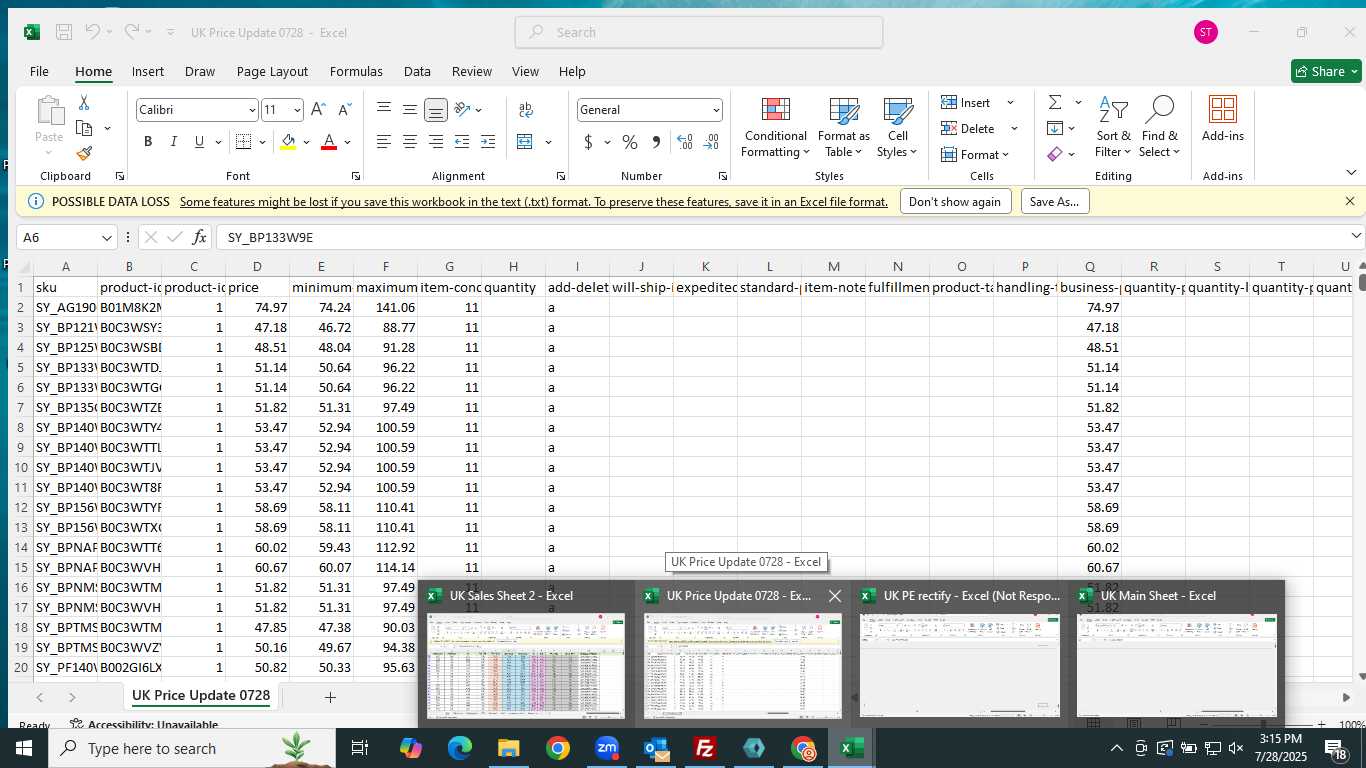This screenshot has width=1366, height=768.
Task: Click the Borders icon
Action: [x=243, y=142]
